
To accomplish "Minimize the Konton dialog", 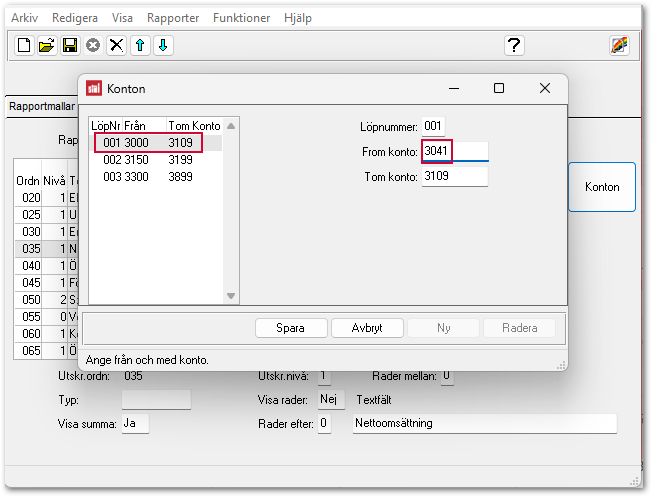I will pos(454,88).
